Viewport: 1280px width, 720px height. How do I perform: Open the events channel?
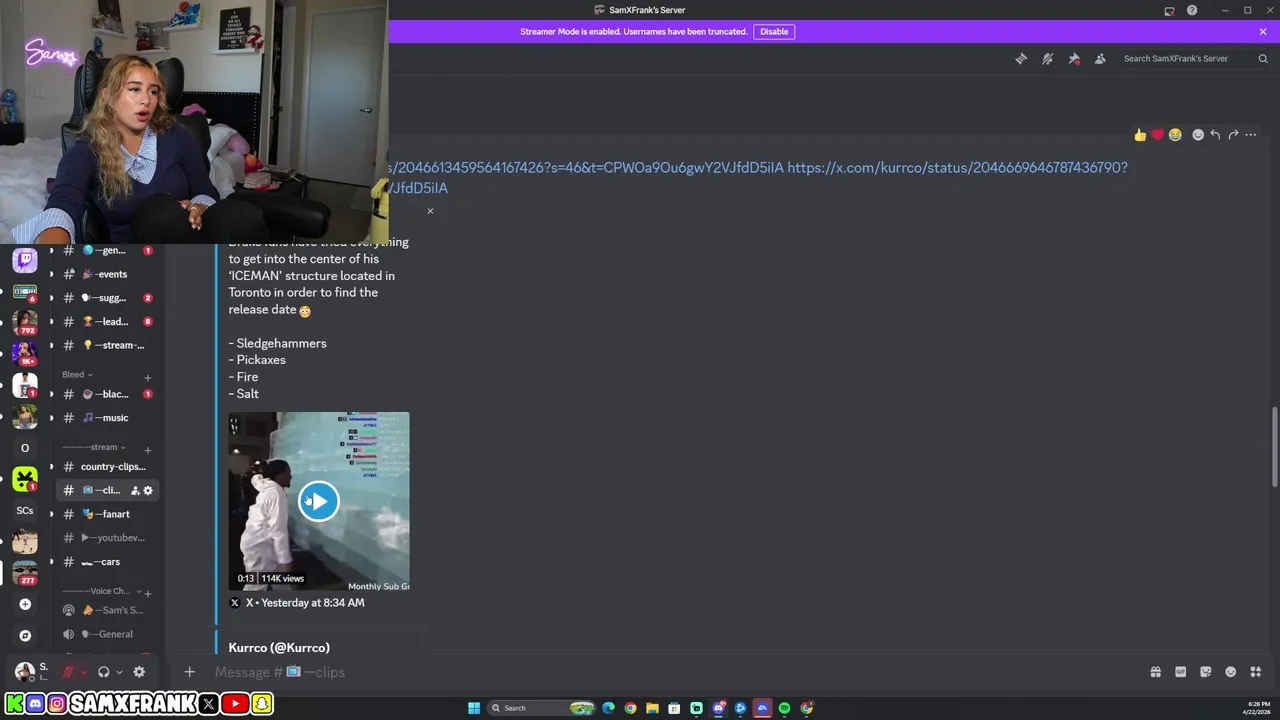(107, 274)
